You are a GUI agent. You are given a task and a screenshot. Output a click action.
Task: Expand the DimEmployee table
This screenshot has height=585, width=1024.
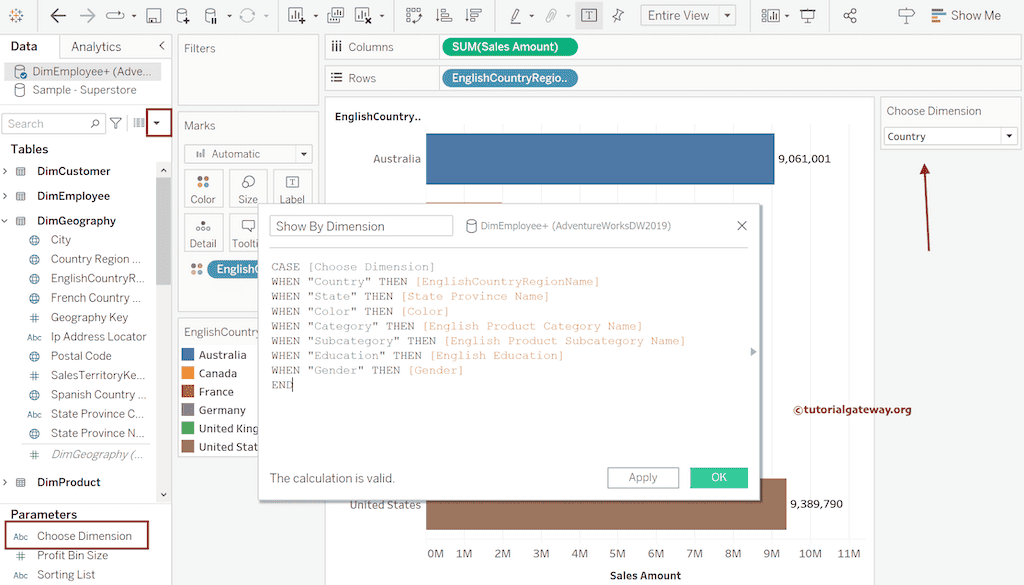(5, 196)
